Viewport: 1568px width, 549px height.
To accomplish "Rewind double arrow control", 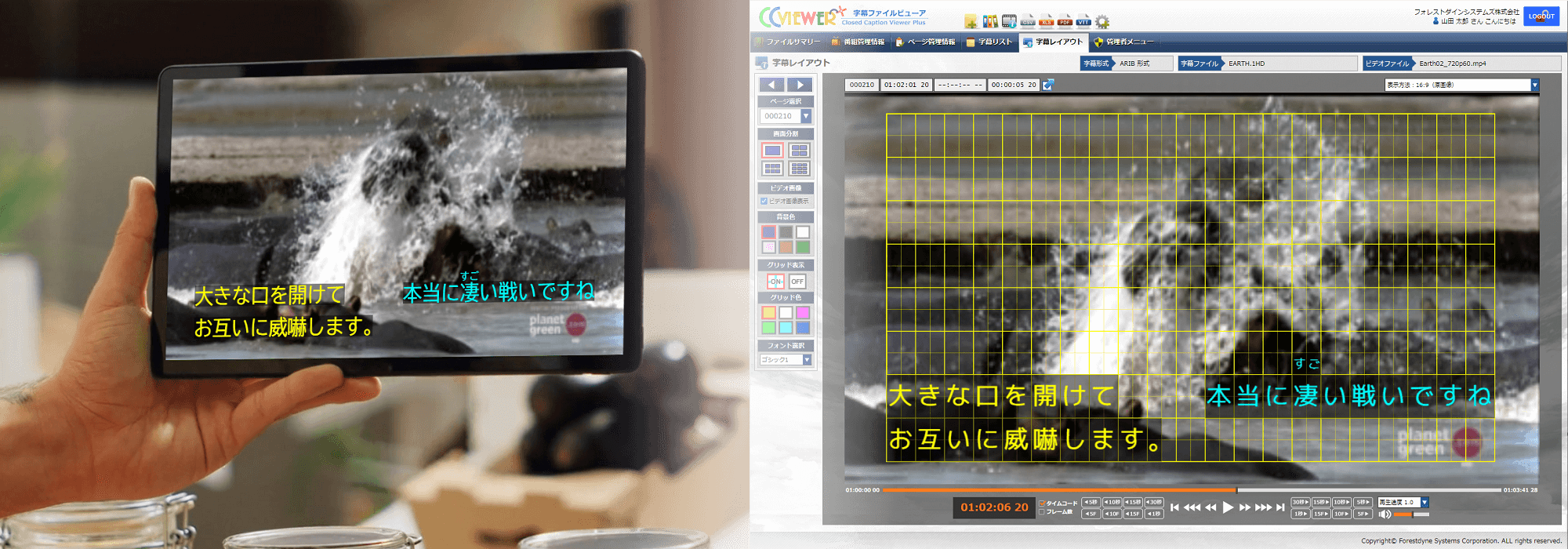I will (x=1210, y=507).
